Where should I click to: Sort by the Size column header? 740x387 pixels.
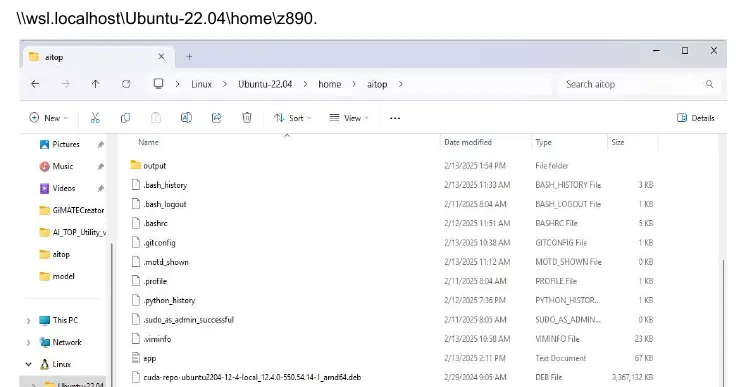coord(617,142)
